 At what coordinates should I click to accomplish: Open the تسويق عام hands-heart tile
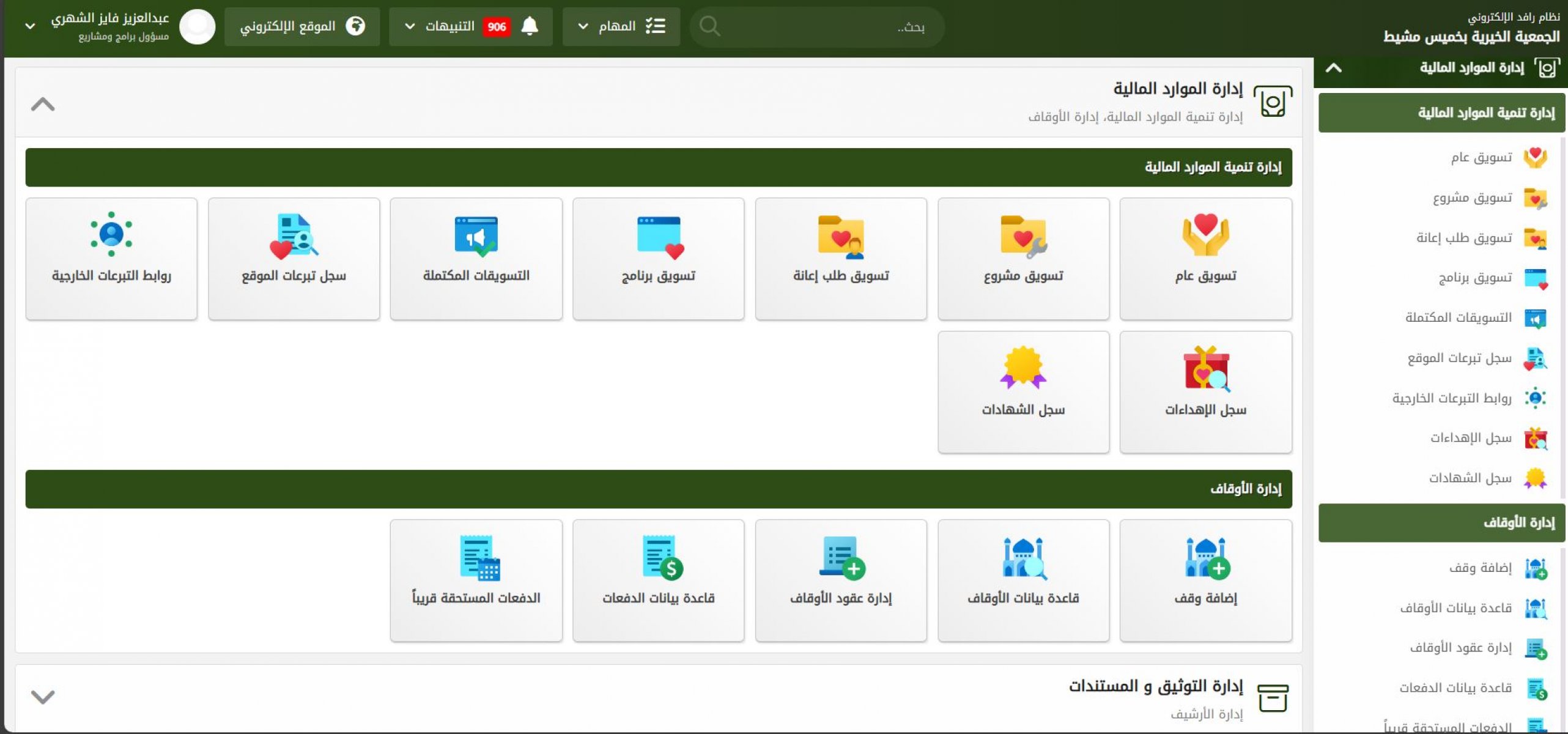[x=1205, y=258]
